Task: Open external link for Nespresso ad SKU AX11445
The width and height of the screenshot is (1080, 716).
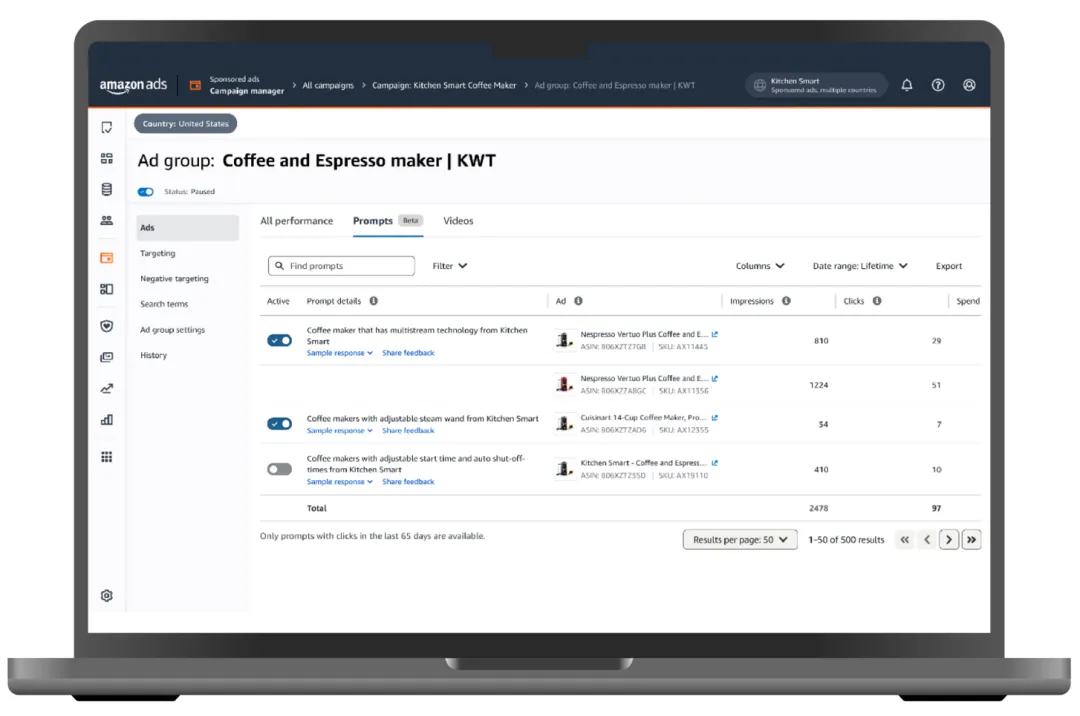Action: pos(714,335)
